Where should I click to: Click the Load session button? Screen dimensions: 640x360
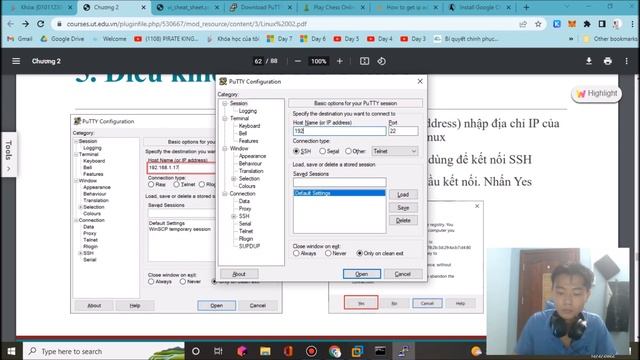[403, 195]
